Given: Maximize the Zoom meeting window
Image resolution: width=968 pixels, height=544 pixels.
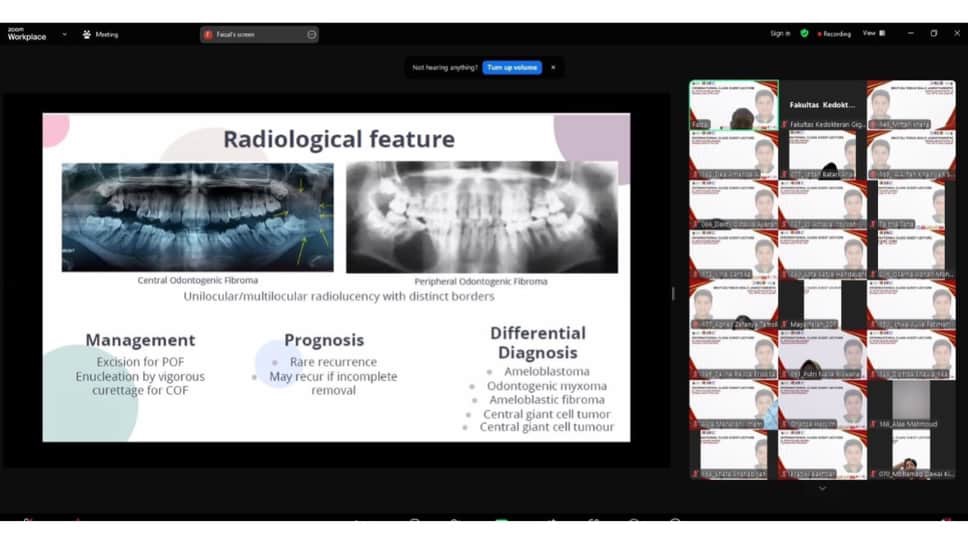Looking at the screenshot, I should 933,33.
